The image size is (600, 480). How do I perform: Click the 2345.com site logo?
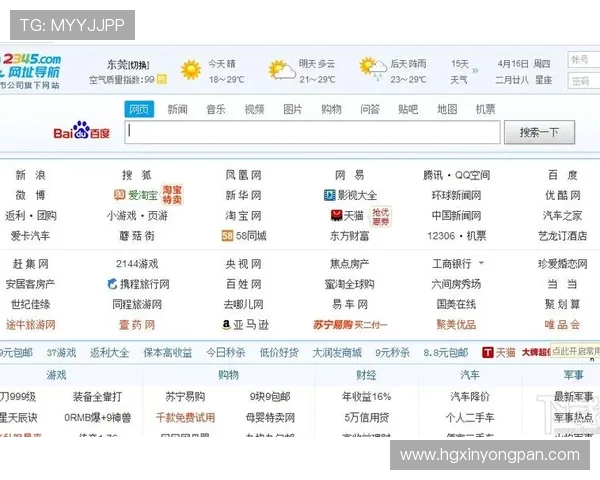31,66
